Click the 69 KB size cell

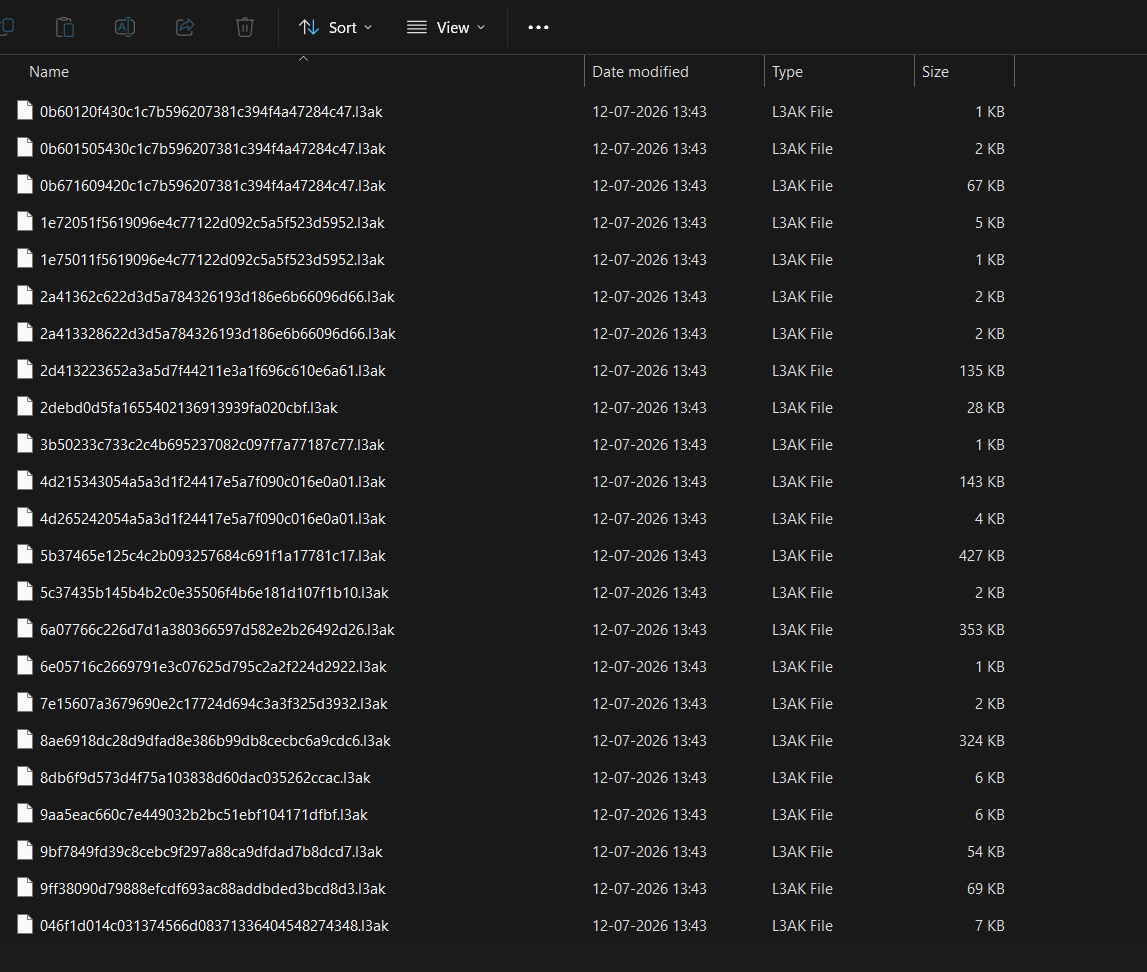pyautogui.click(x=985, y=889)
